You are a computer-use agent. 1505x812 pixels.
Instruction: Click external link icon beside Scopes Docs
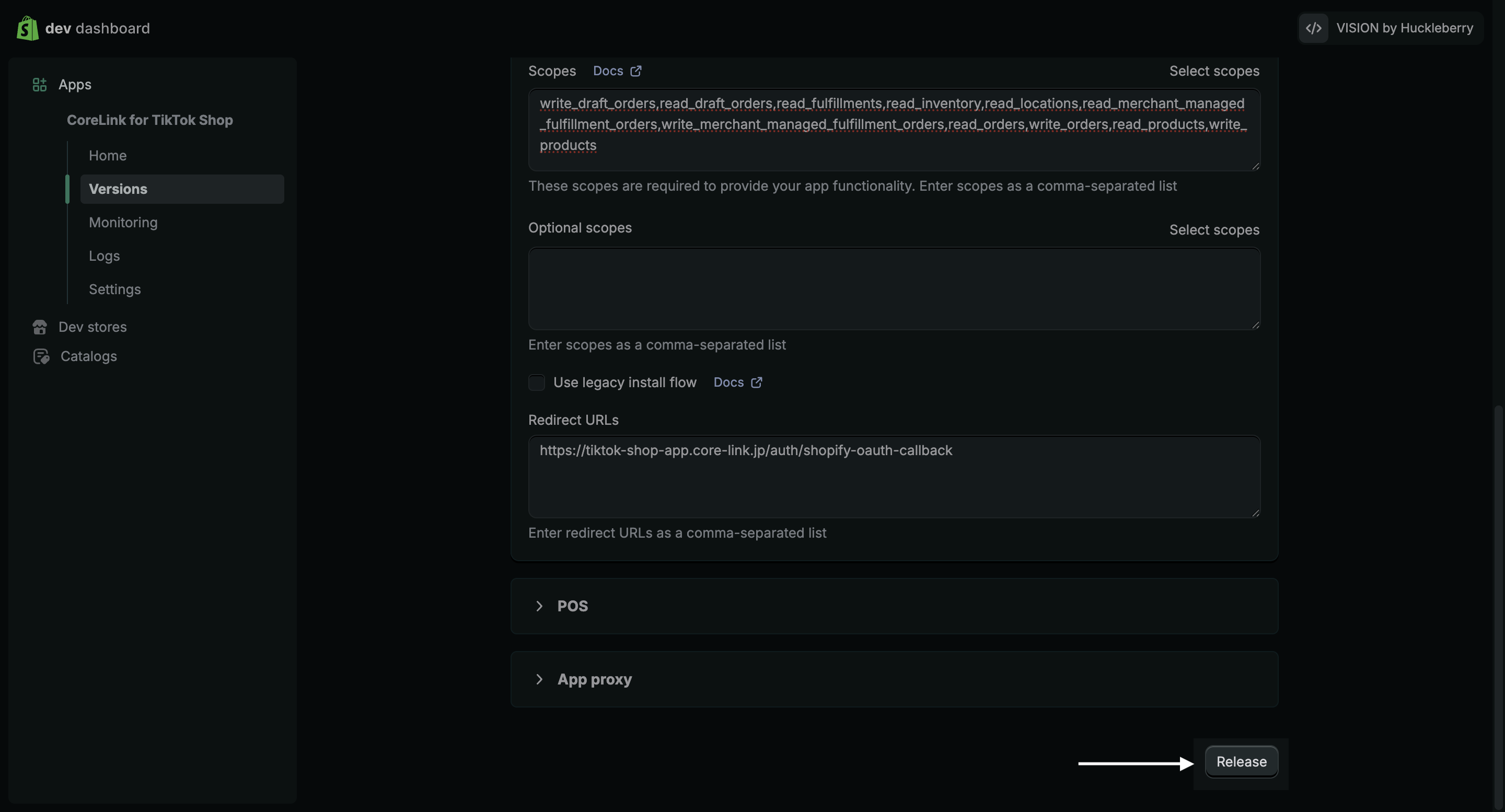pos(635,71)
